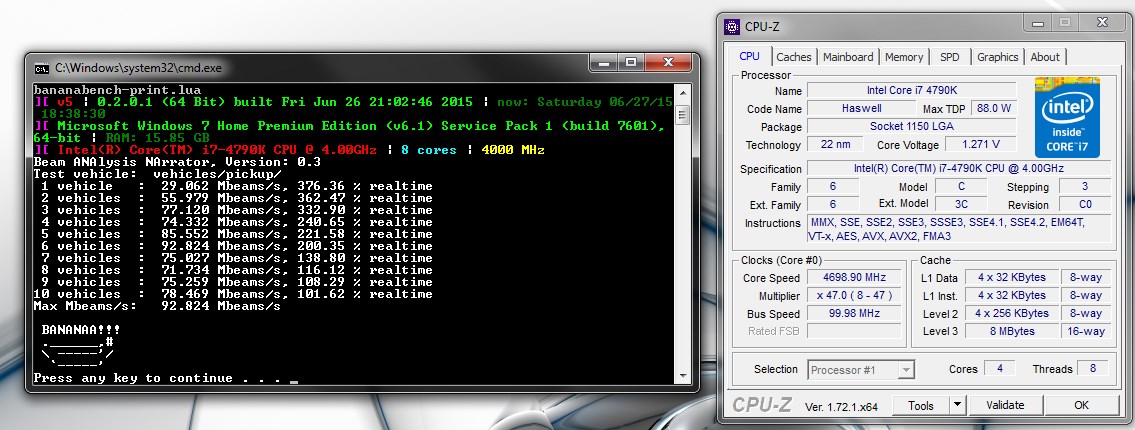Click the L1 Inst. value 4 x 32 KBytes
The image size is (1135, 430).
point(1011,295)
